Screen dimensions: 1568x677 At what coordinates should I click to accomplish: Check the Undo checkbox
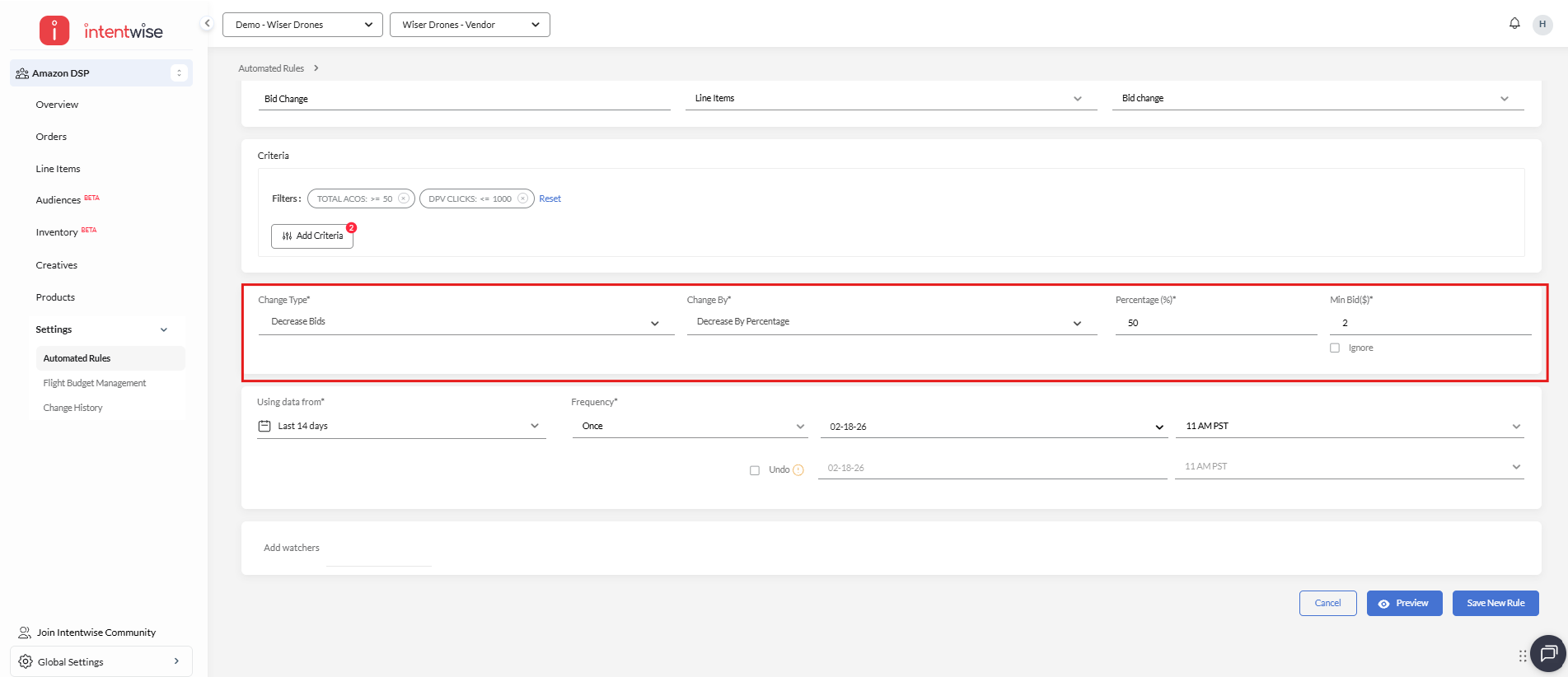coord(755,470)
